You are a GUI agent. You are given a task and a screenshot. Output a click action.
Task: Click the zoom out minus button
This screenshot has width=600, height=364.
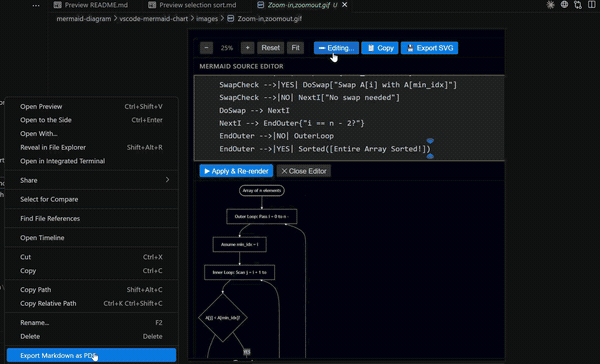(x=206, y=48)
